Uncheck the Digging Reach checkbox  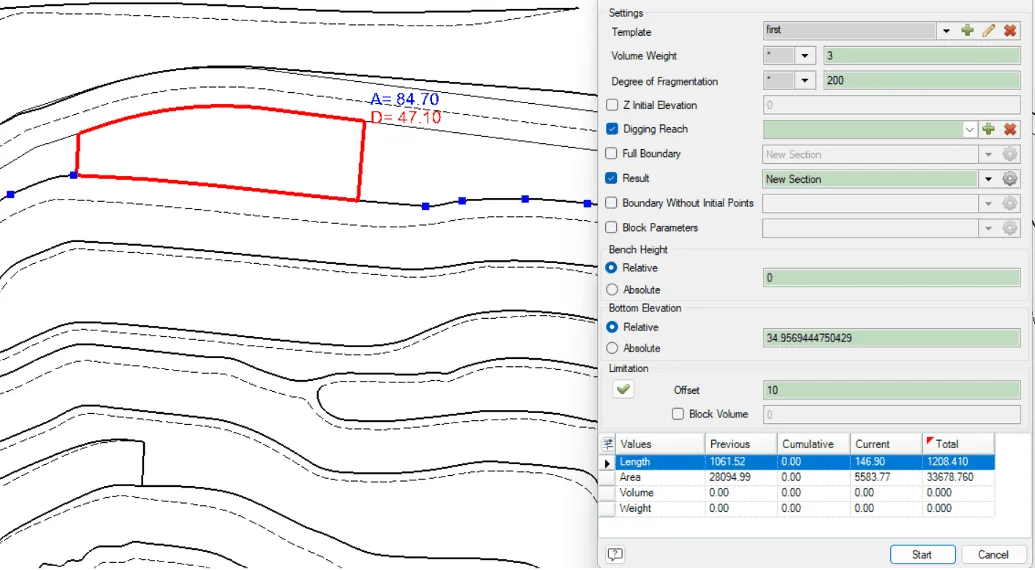pyautogui.click(x=612, y=129)
